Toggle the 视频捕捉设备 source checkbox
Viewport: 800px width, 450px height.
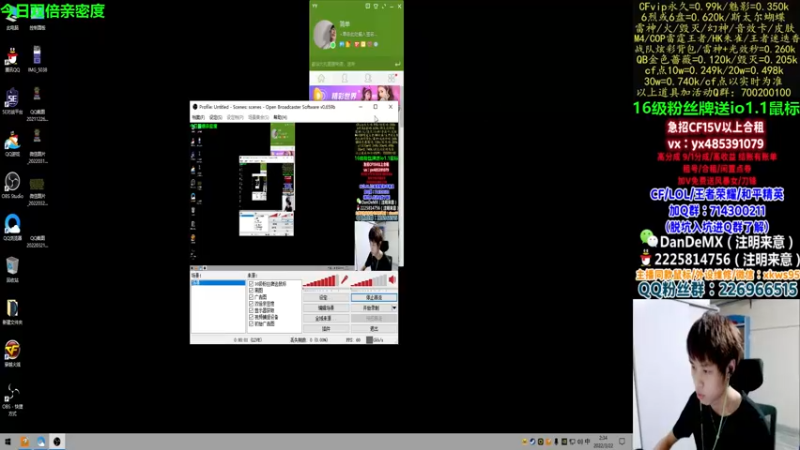[251, 317]
